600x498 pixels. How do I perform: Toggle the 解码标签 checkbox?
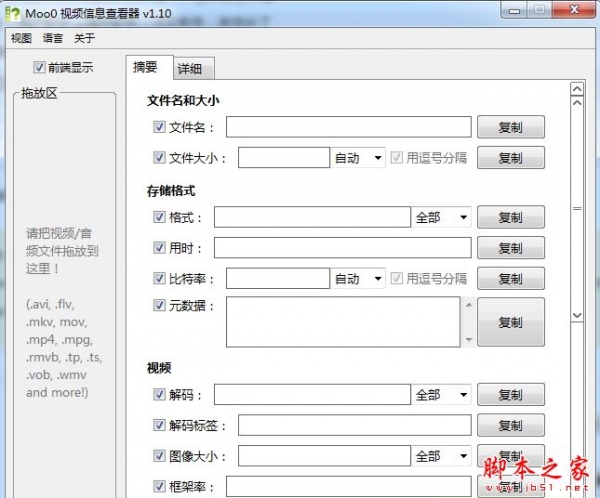(x=159, y=425)
